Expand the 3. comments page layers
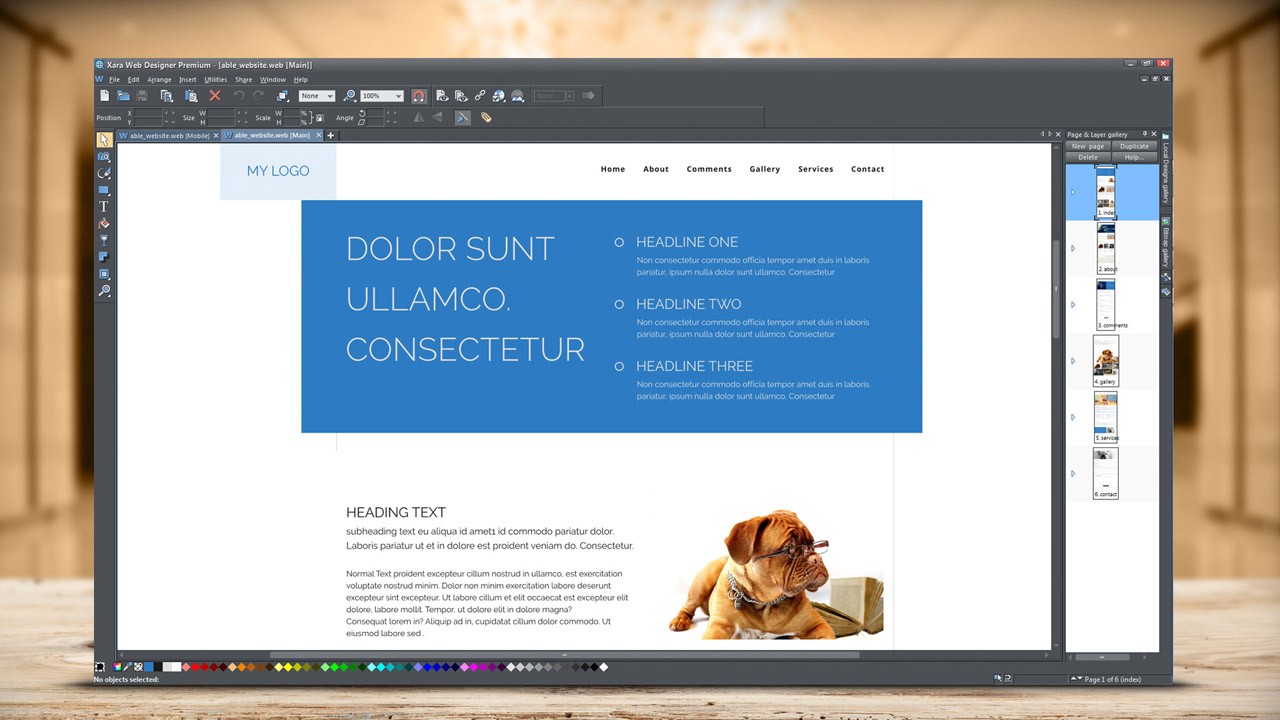 1073,305
